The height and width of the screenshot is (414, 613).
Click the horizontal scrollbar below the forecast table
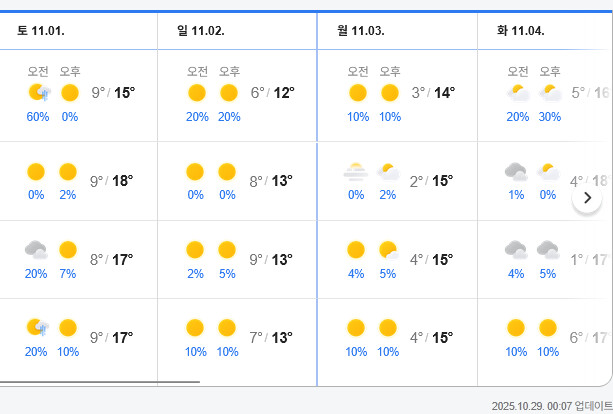point(100,382)
